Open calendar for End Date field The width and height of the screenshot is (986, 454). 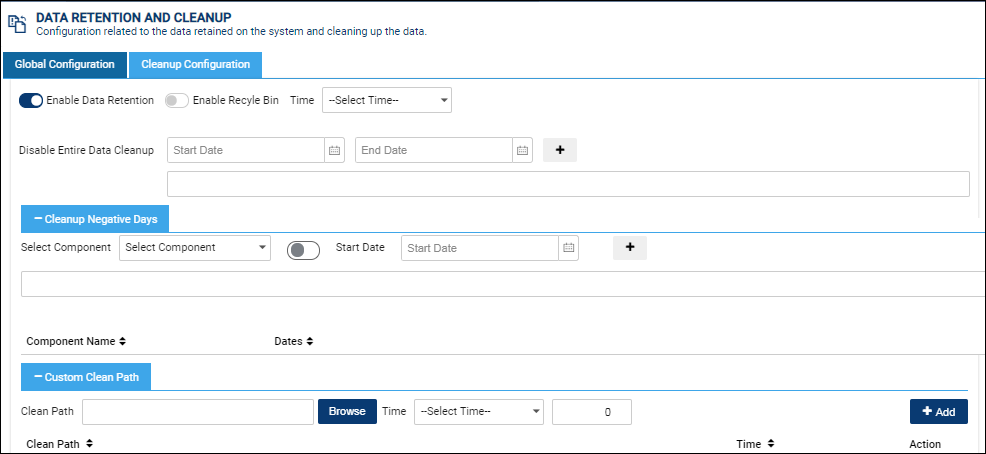[x=522, y=150]
